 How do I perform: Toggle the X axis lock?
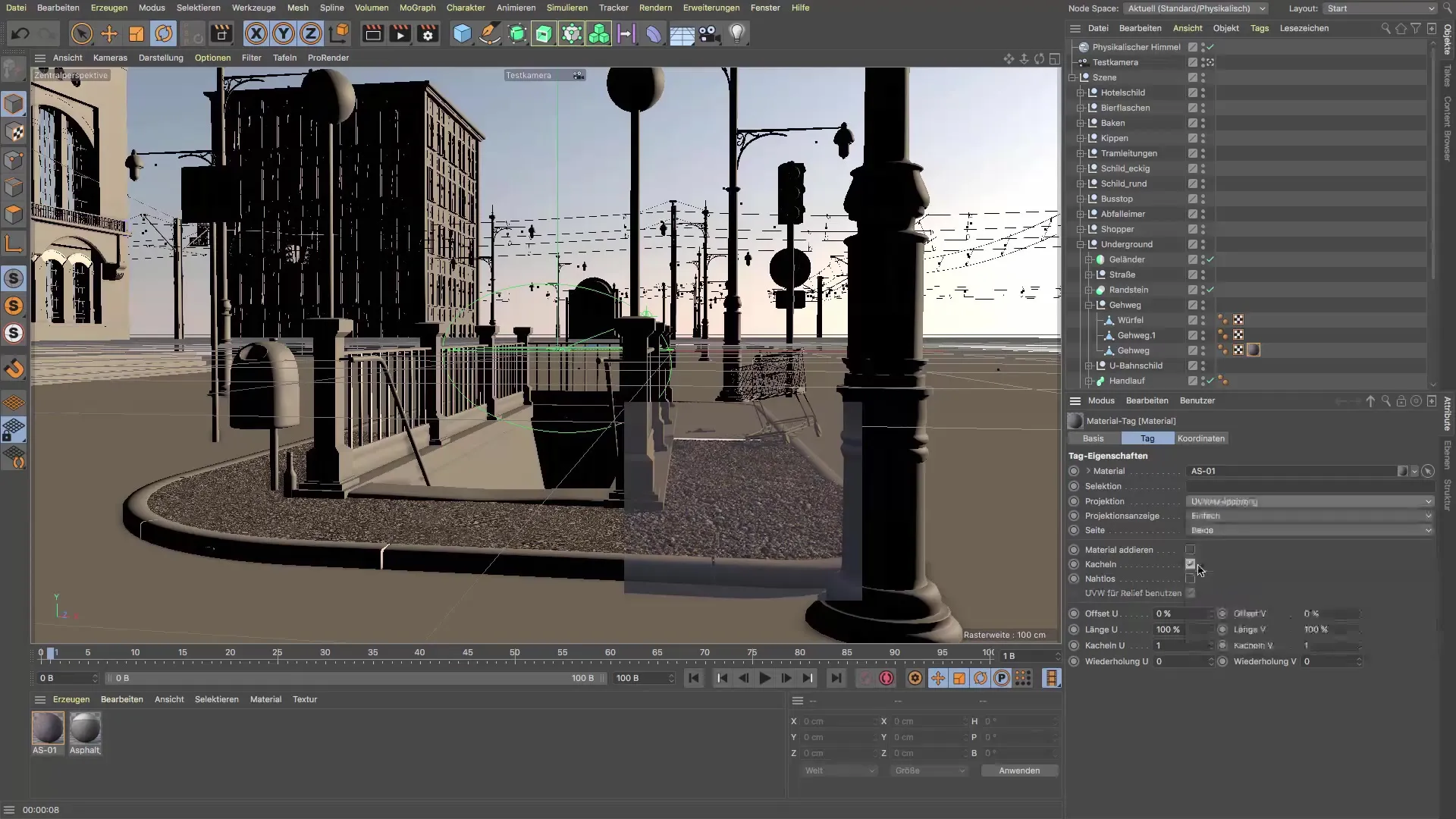256,34
